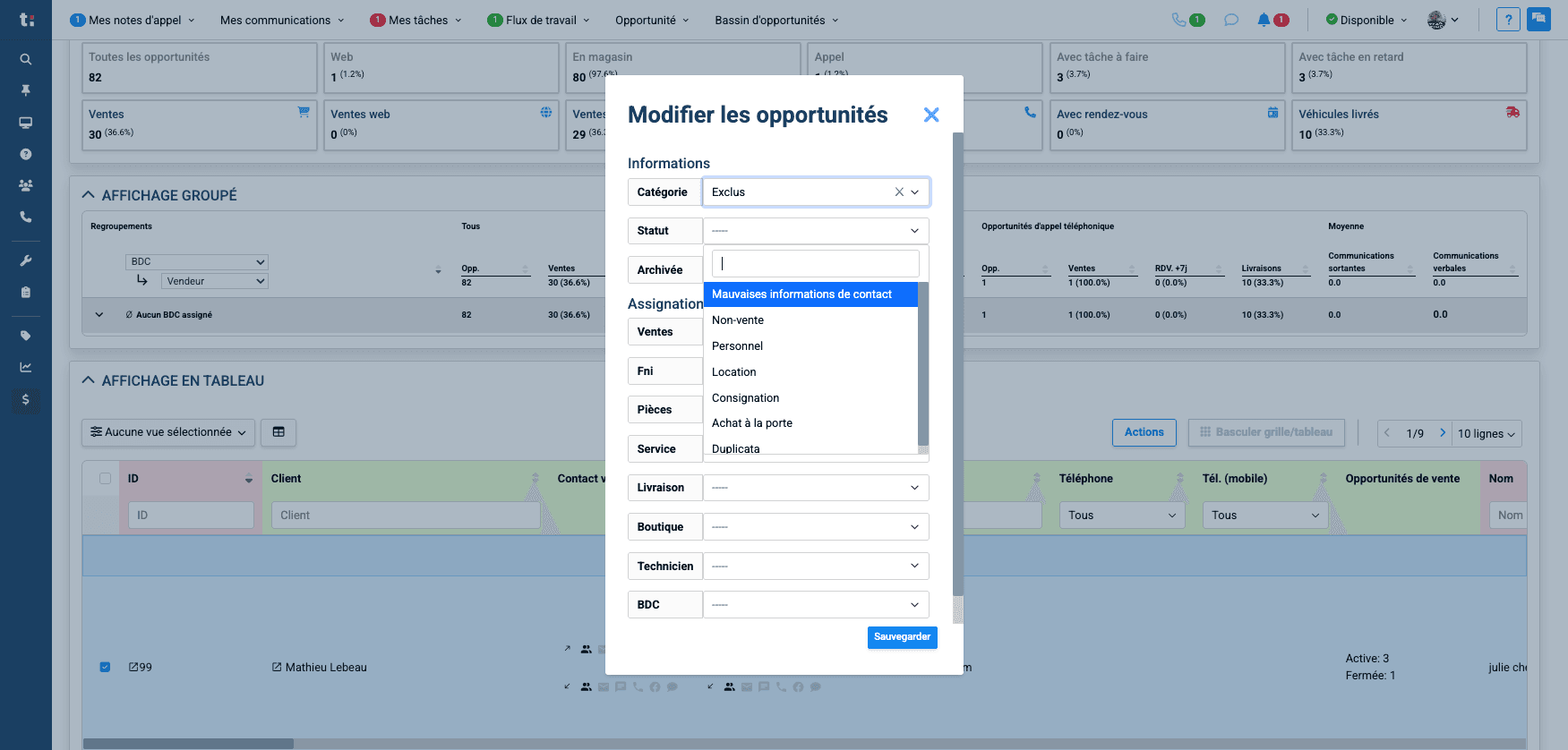Open the chart statistics icon in sidebar
The width and height of the screenshot is (1568, 750).
click(26, 367)
